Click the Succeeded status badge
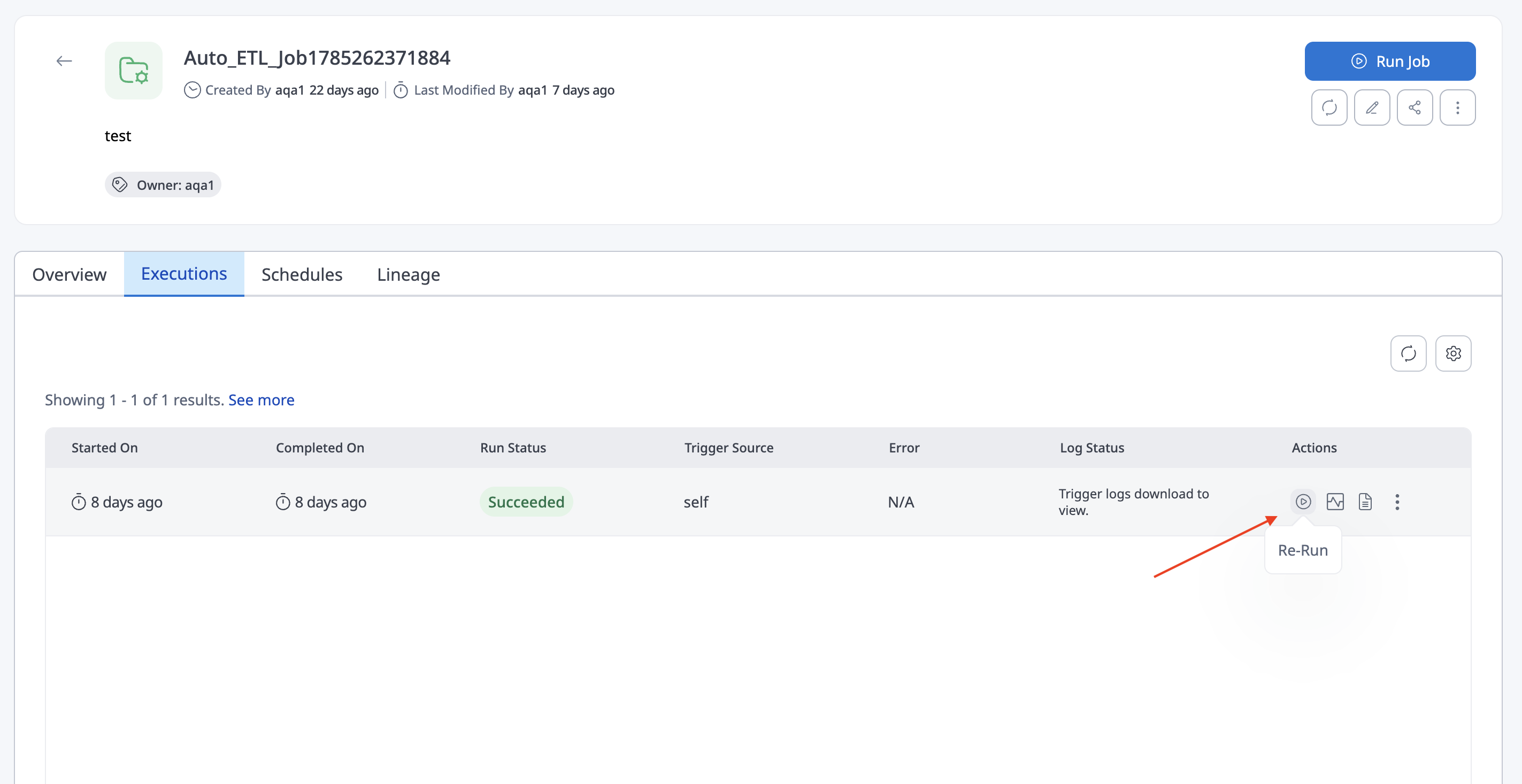Screen dimensions: 1522x784 point(526,502)
